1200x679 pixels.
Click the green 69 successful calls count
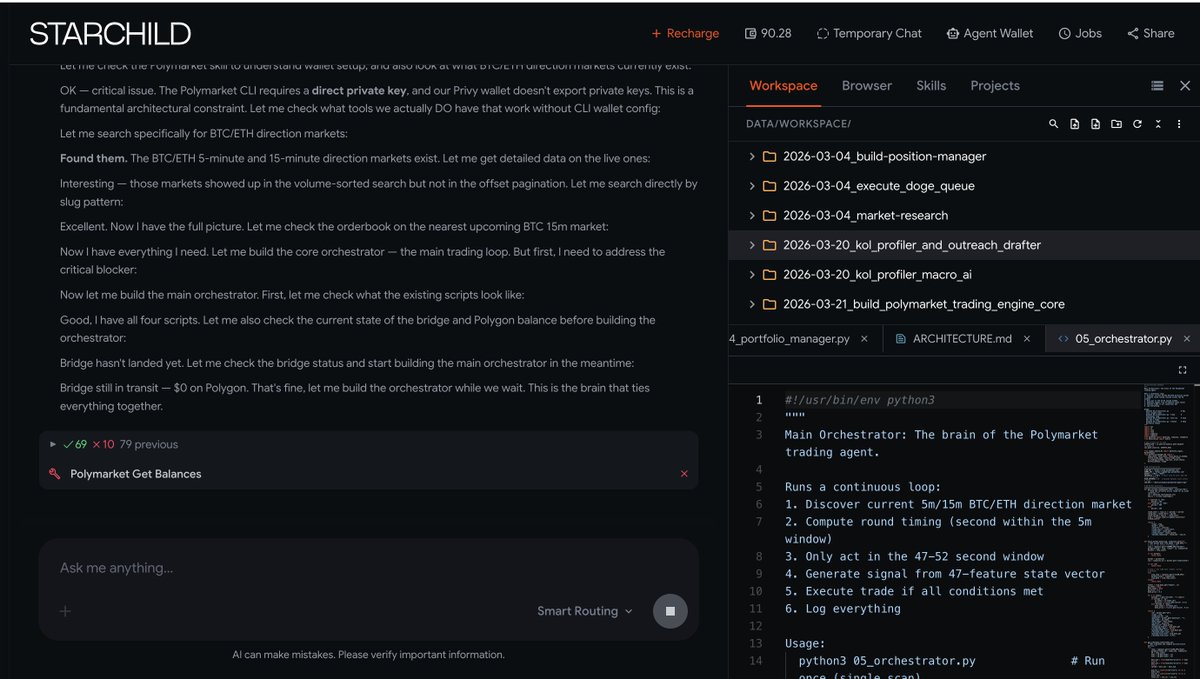75,444
